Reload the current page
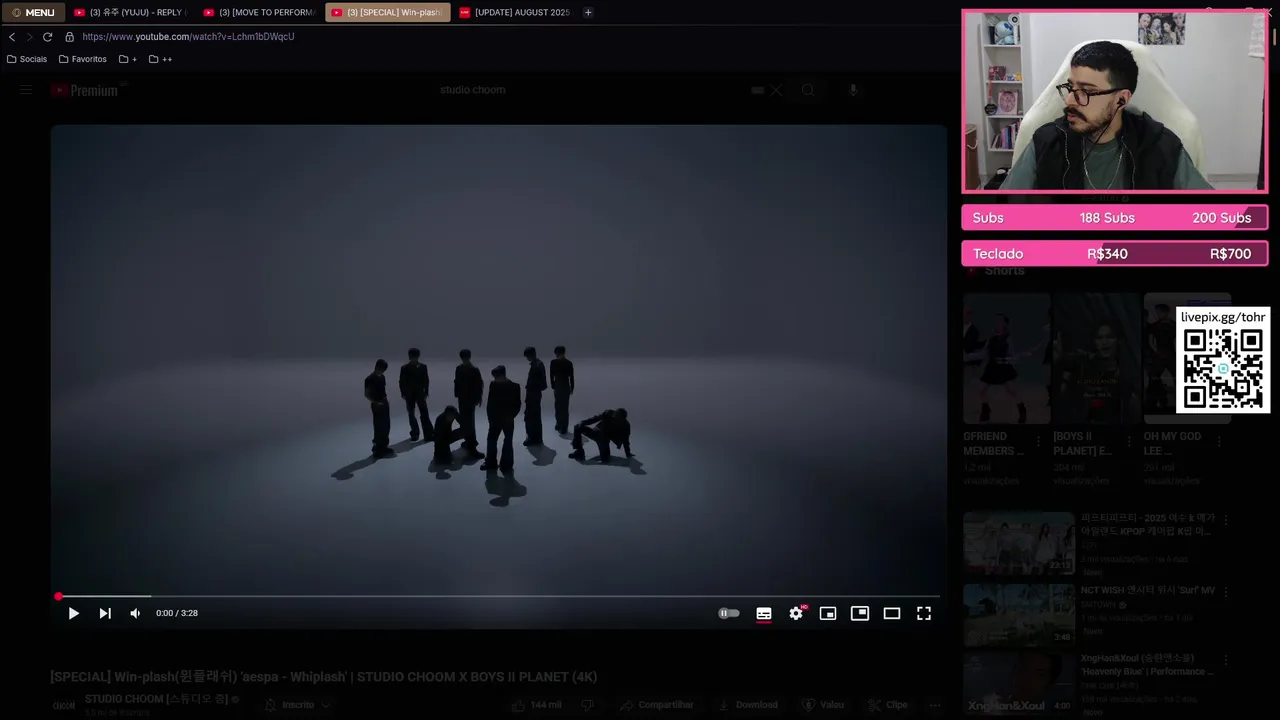 point(47,37)
